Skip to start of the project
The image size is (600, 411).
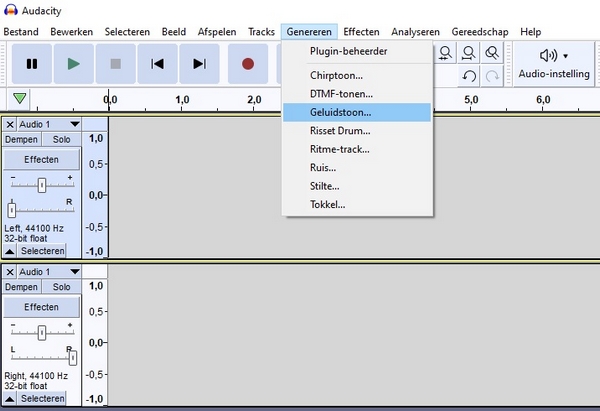[x=157, y=64]
